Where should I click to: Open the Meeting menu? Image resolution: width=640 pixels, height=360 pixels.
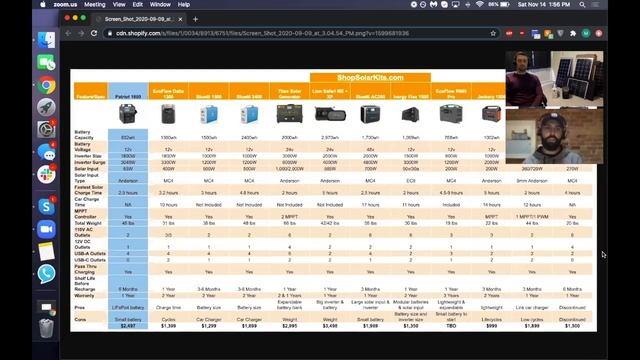[95, 4]
